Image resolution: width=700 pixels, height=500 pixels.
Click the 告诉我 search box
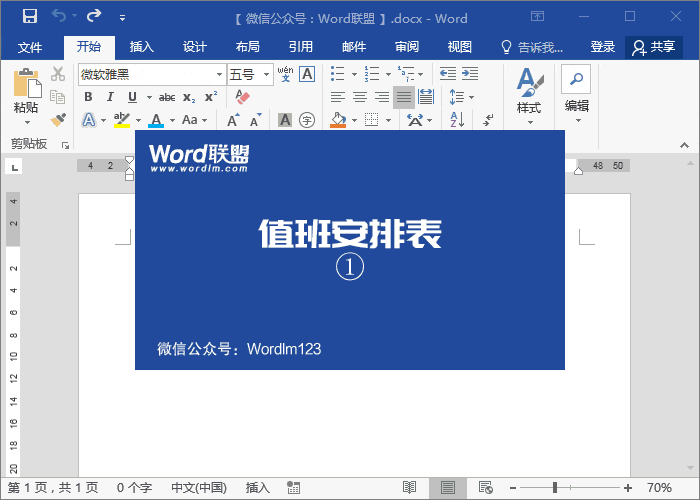click(532, 47)
